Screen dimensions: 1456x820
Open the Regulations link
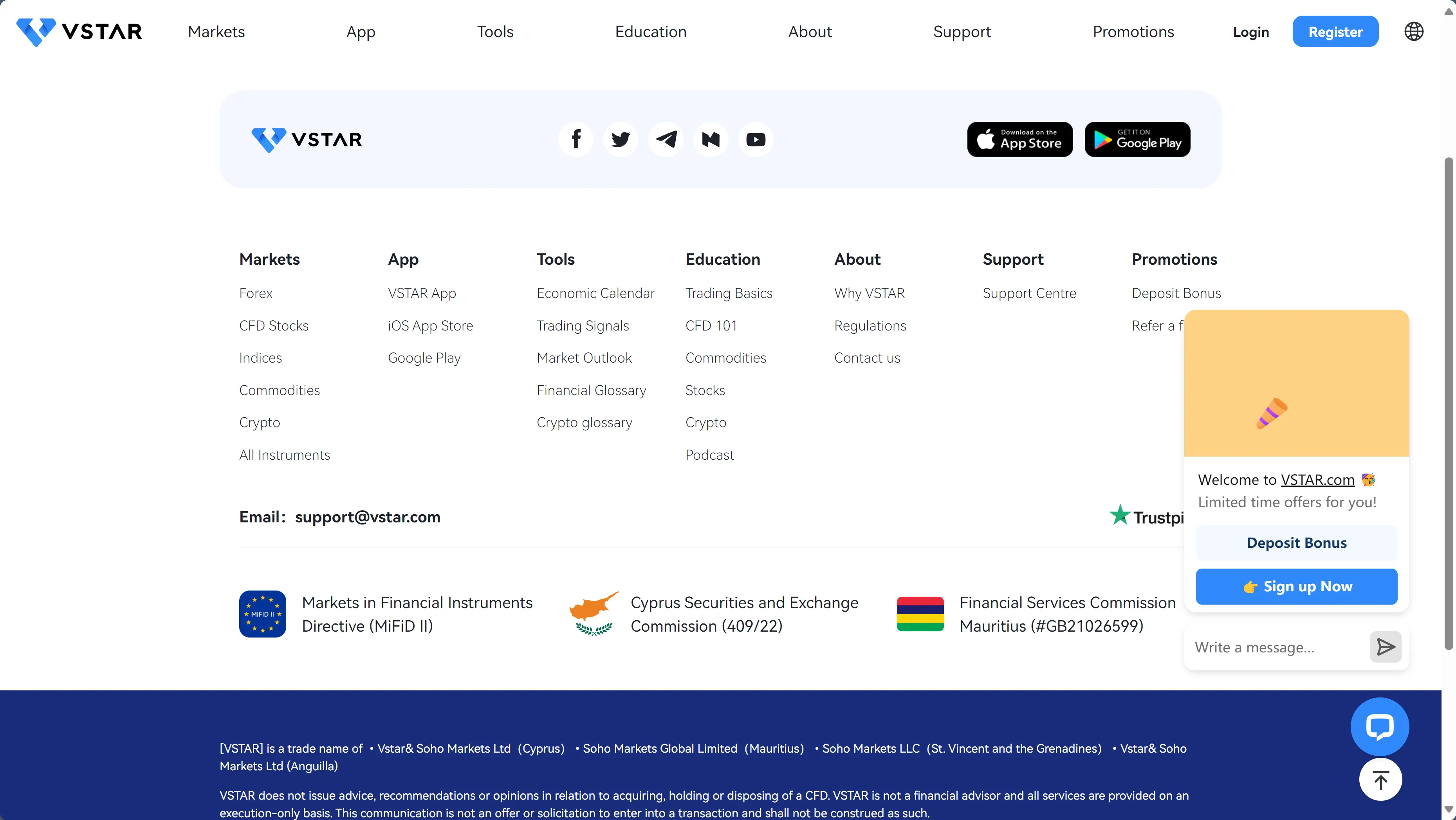click(x=870, y=326)
